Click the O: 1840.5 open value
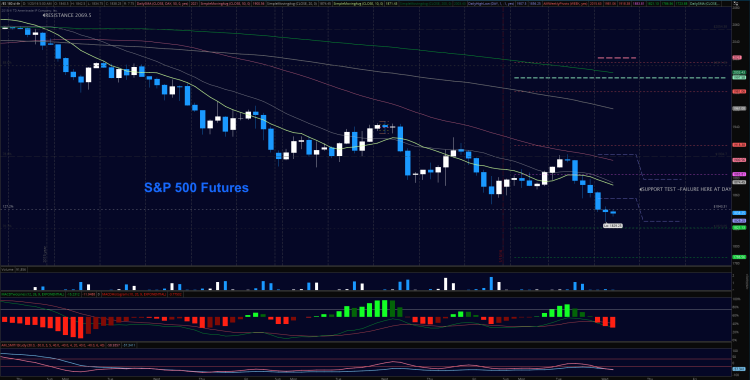The image size is (750, 380). pos(61,3)
